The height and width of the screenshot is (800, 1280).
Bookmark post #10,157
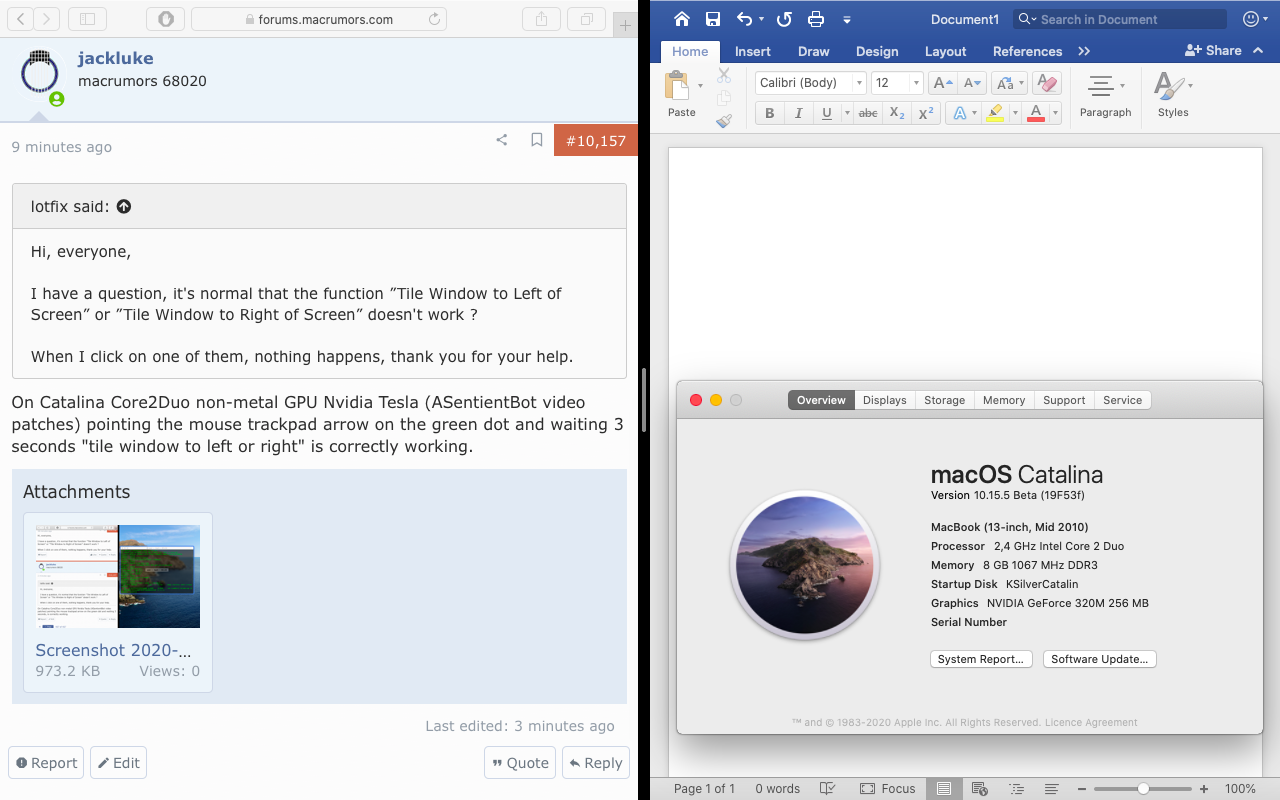536,140
